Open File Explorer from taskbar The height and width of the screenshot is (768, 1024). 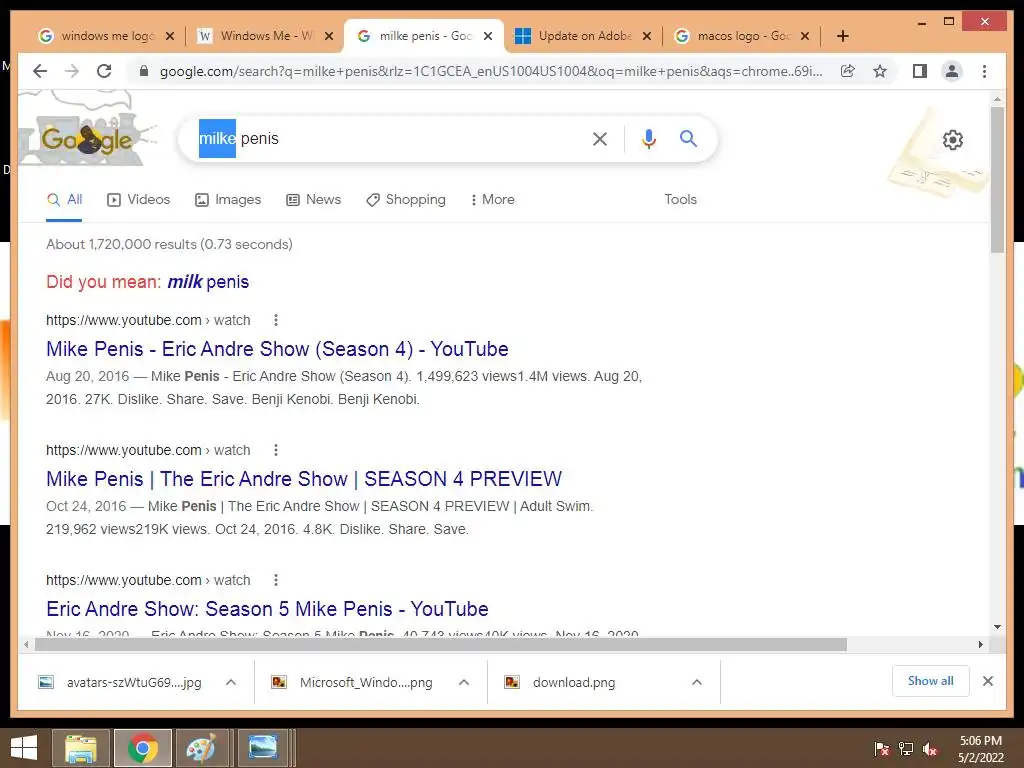click(80, 748)
